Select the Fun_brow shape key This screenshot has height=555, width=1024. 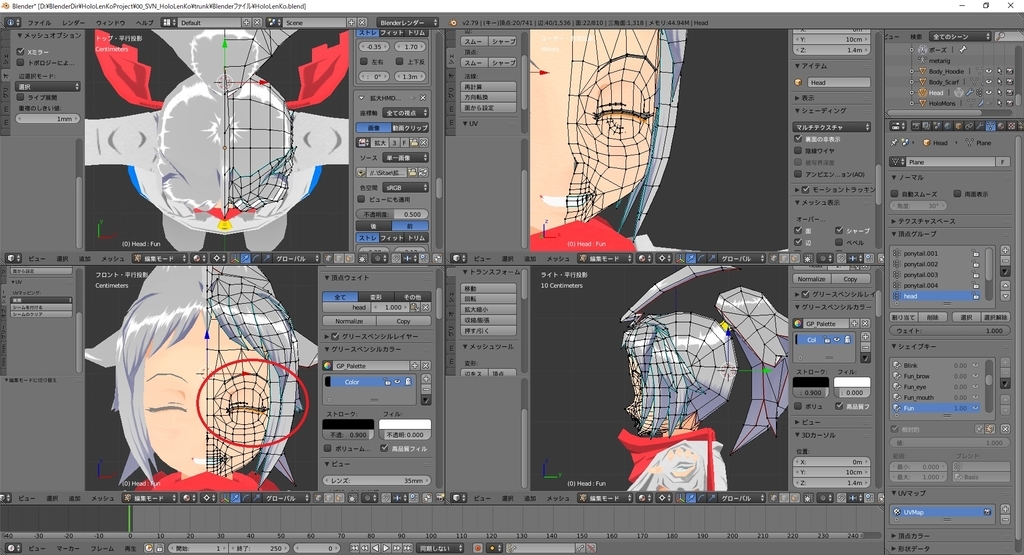(x=936, y=376)
